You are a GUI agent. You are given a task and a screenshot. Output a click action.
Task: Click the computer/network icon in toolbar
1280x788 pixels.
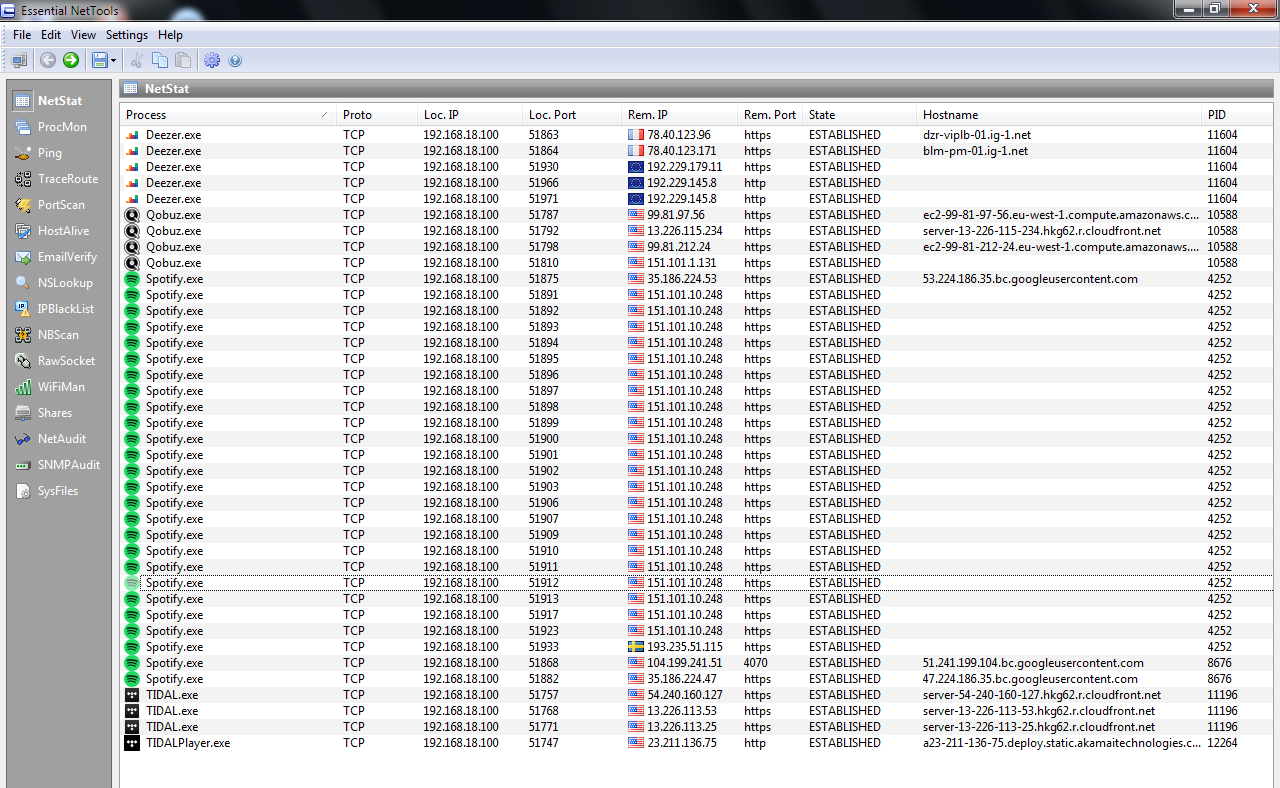[x=19, y=61]
